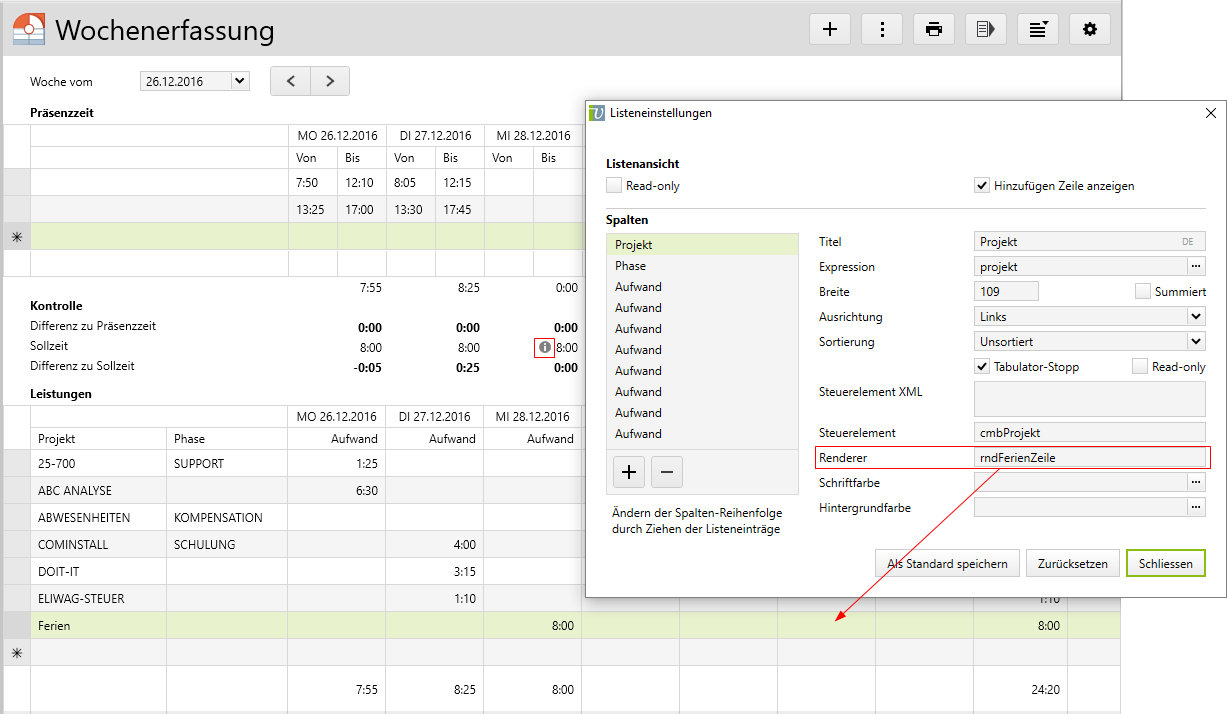
Task: Enable the Listenansicht Read-only checkbox
Action: (614, 185)
